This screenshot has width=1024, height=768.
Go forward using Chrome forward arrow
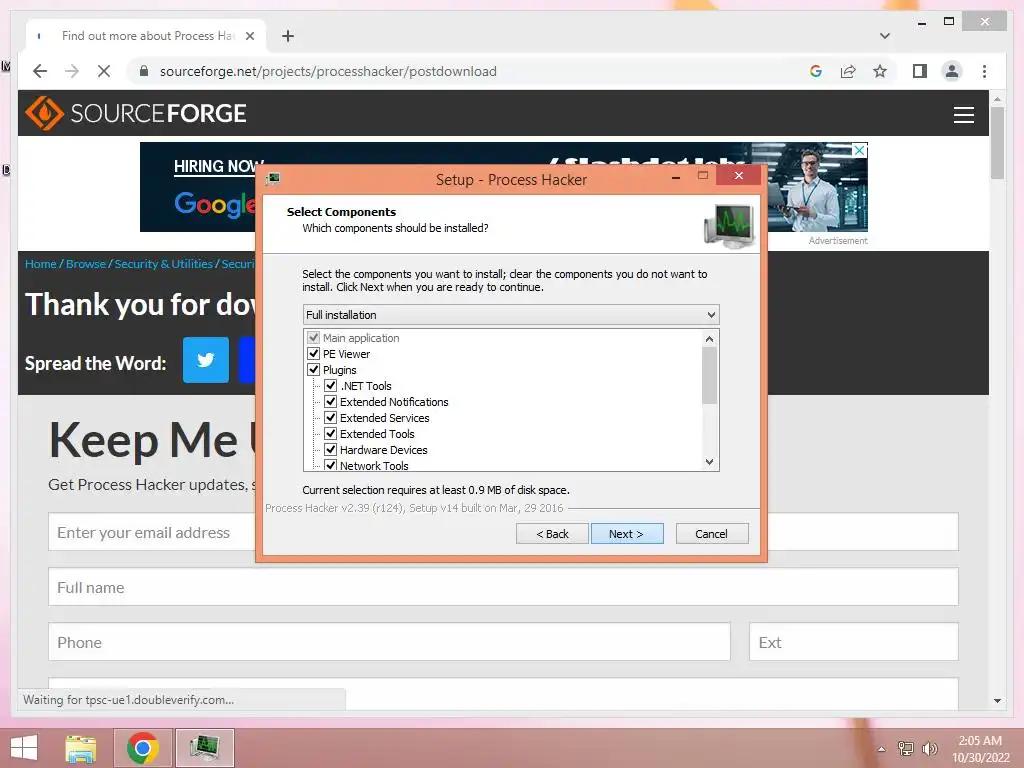pyautogui.click(x=72, y=71)
